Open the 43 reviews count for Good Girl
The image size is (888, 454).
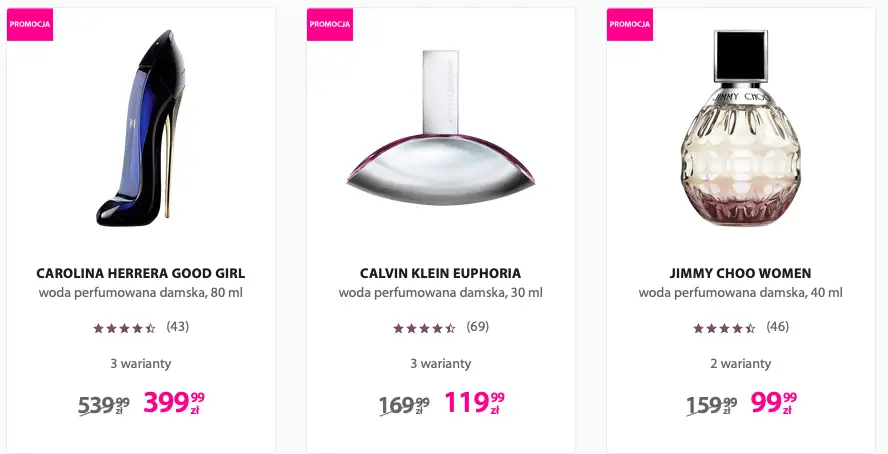(178, 326)
